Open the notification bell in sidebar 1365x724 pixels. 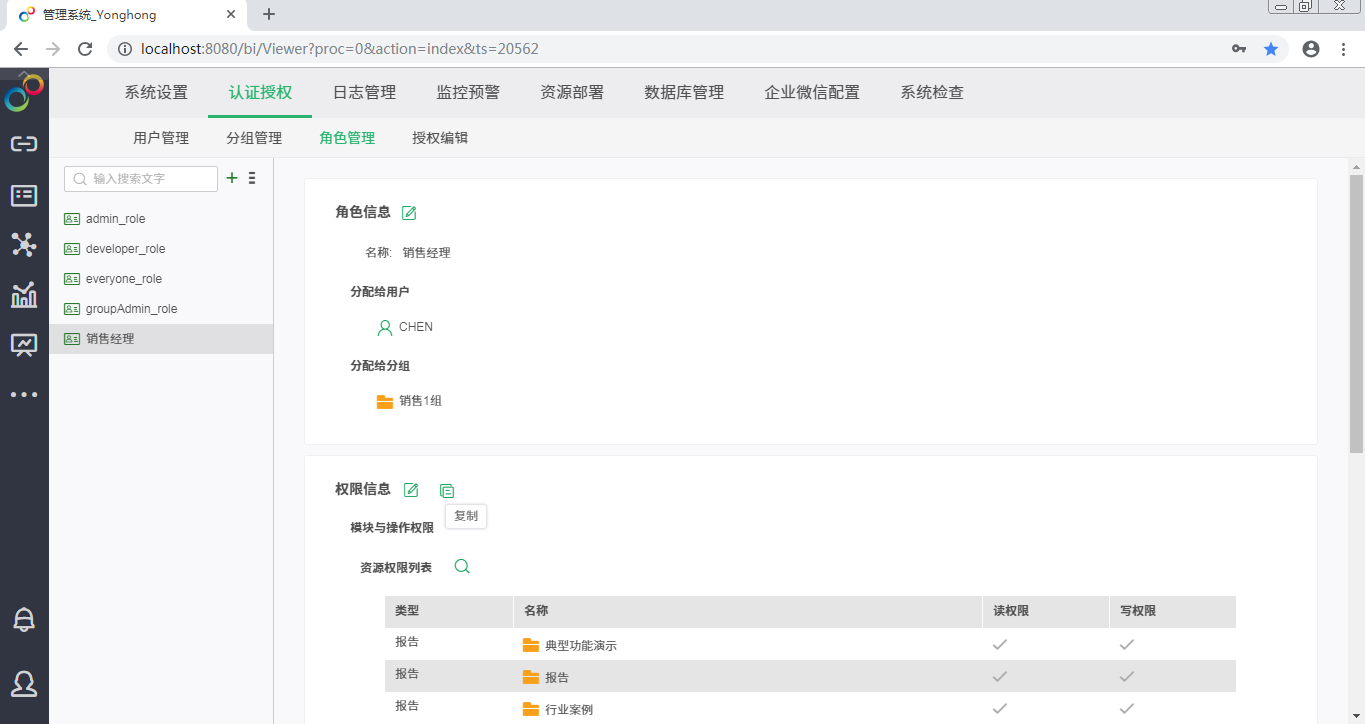pyautogui.click(x=24, y=619)
